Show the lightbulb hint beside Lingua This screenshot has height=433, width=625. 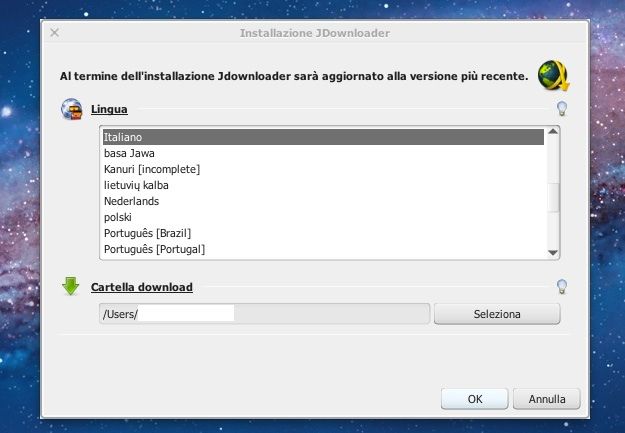pyautogui.click(x=562, y=108)
